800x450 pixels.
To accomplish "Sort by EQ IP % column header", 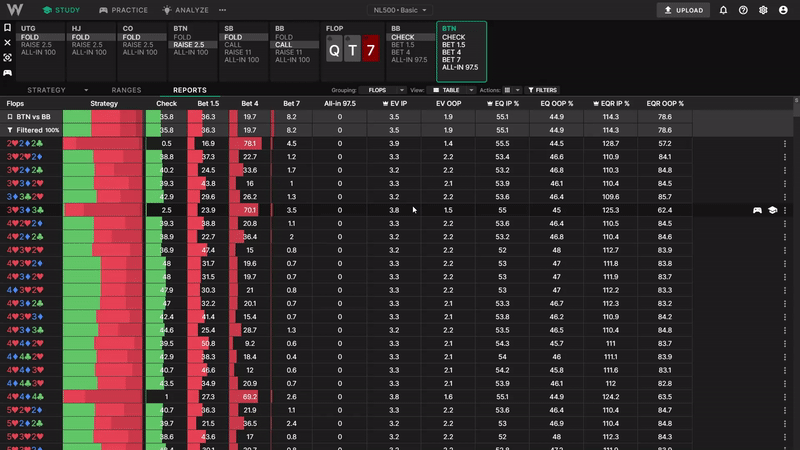I will pos(503,103).
